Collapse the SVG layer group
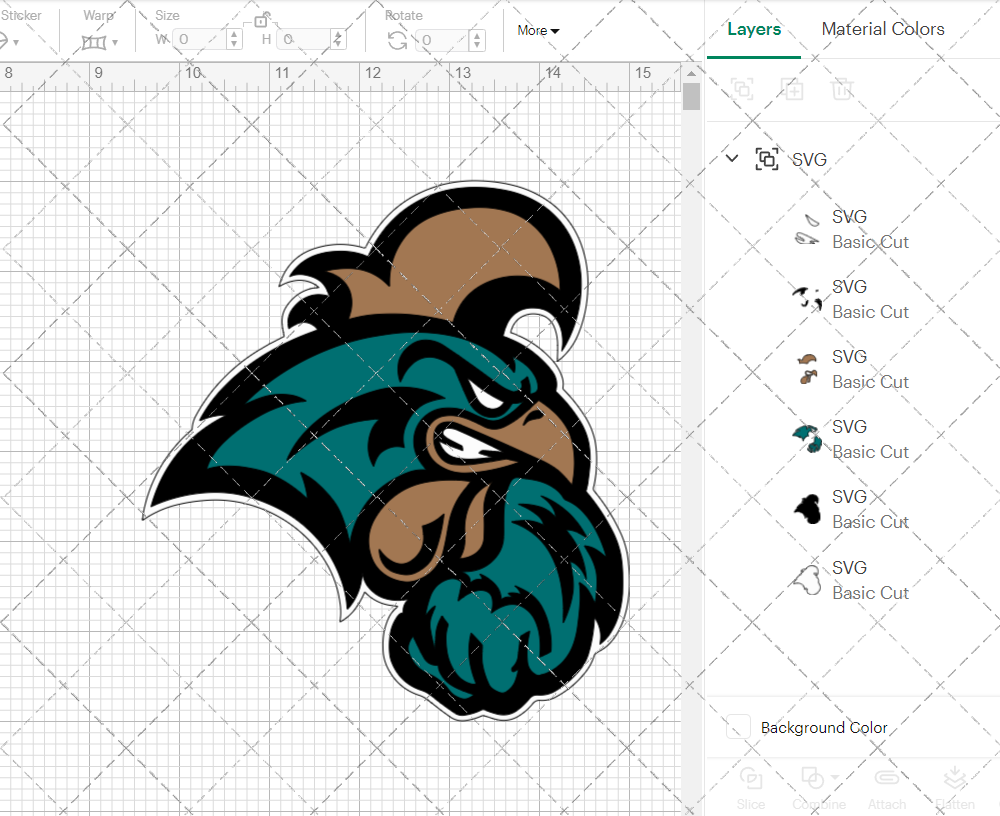 point(731,158)
